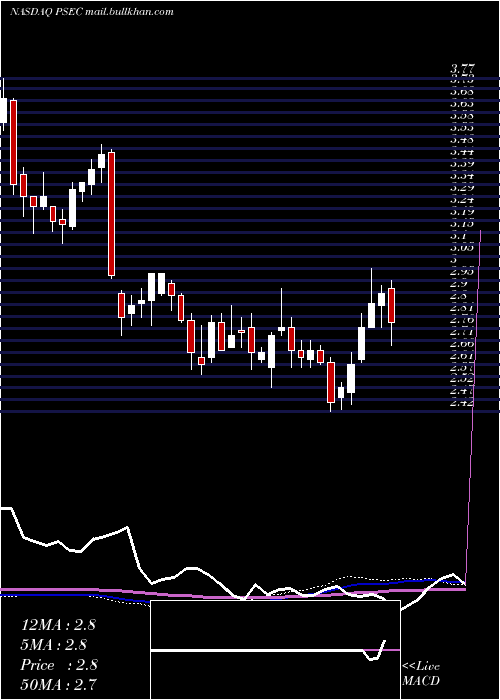Image resolution: width=500 pixels, height=700 pixels.
Task: Click the 3.19 price axis label
Action: coord(462,212)
